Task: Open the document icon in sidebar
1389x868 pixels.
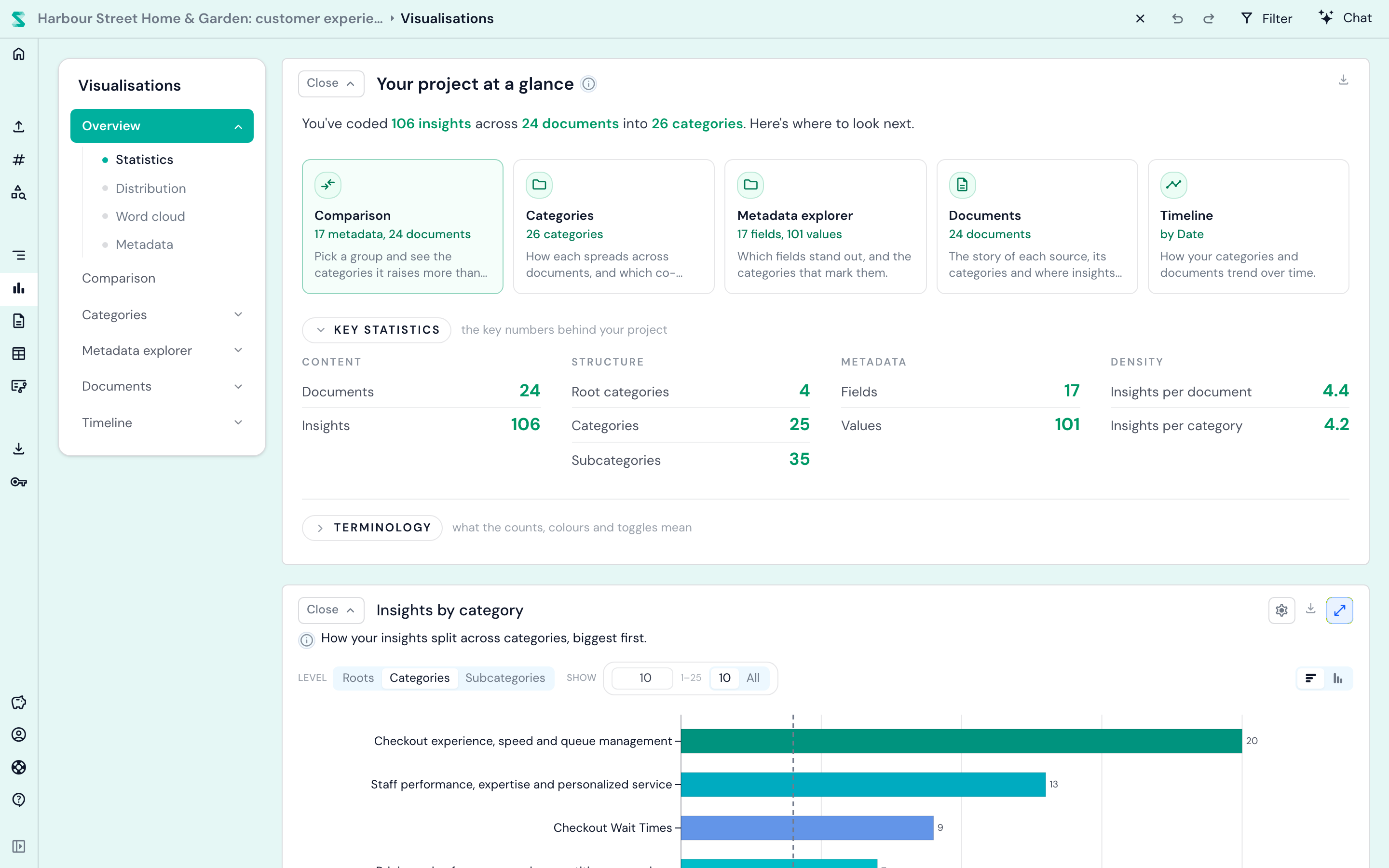Action: tap(19, 321)
